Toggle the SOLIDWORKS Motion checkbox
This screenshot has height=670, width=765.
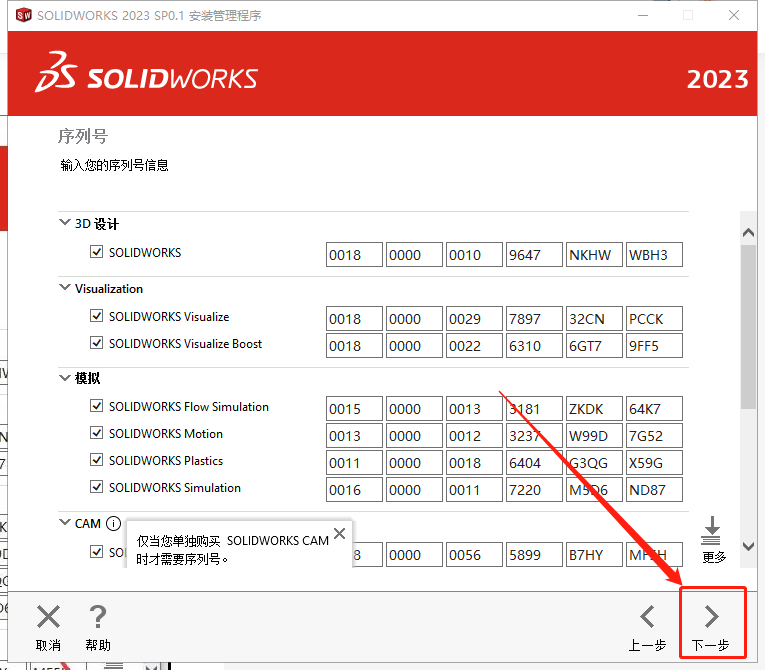[97, 434]
